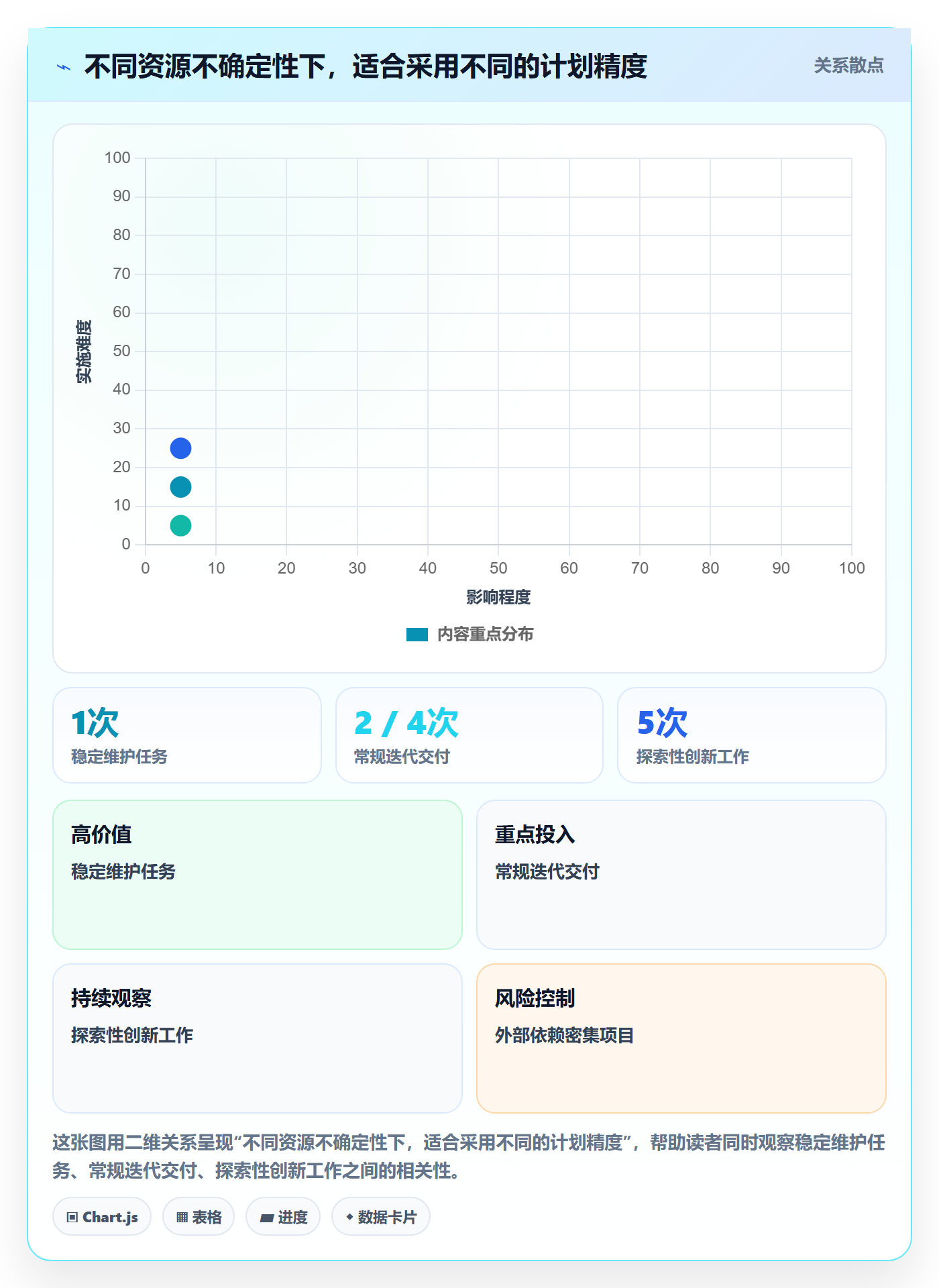Click the 重点投入 card heading
Screen dimensions: 939x1288
[x=535, y=835]
